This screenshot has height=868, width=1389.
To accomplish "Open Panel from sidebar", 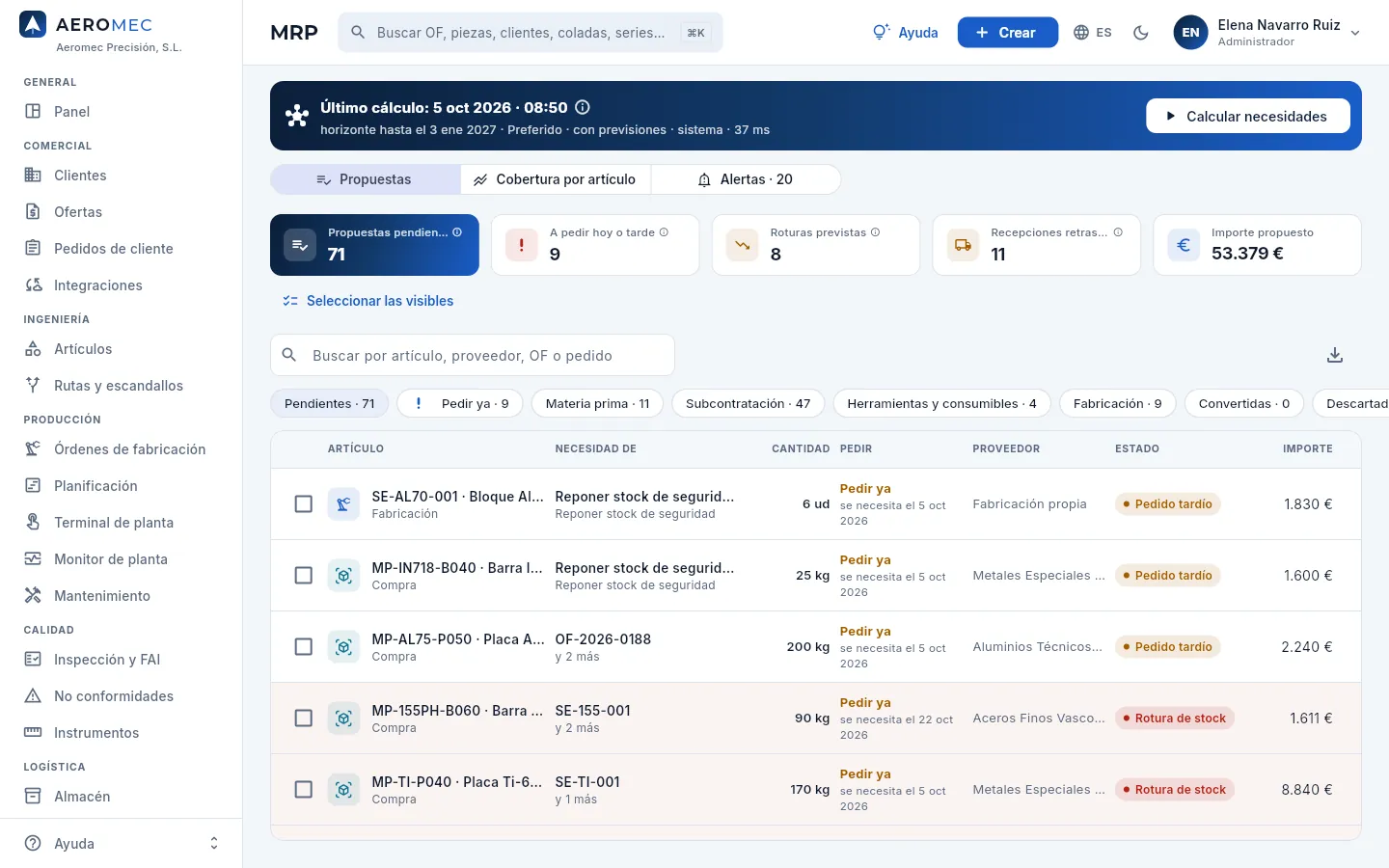I will point(121,112).
